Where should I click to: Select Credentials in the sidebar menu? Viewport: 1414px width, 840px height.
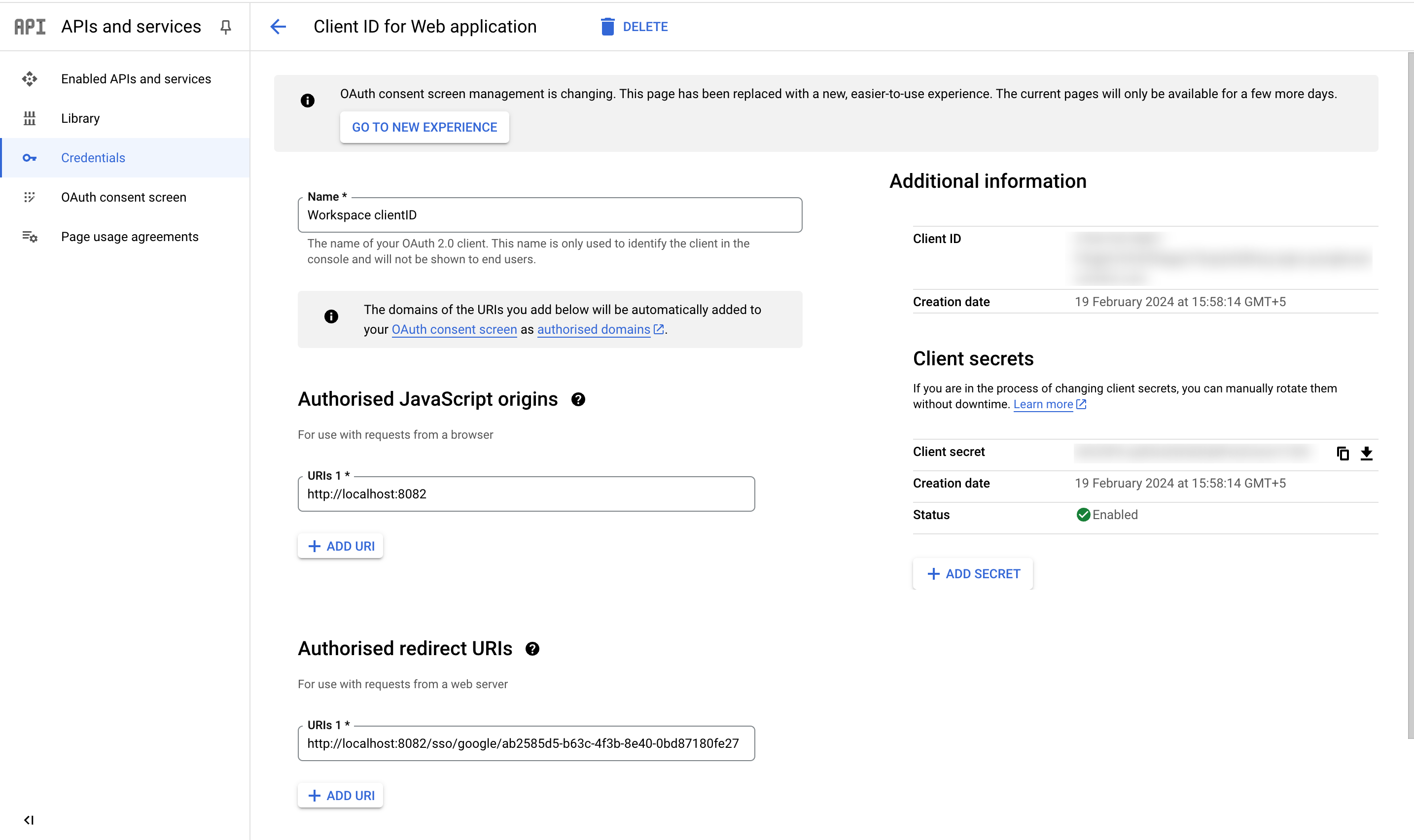point(93,157)
